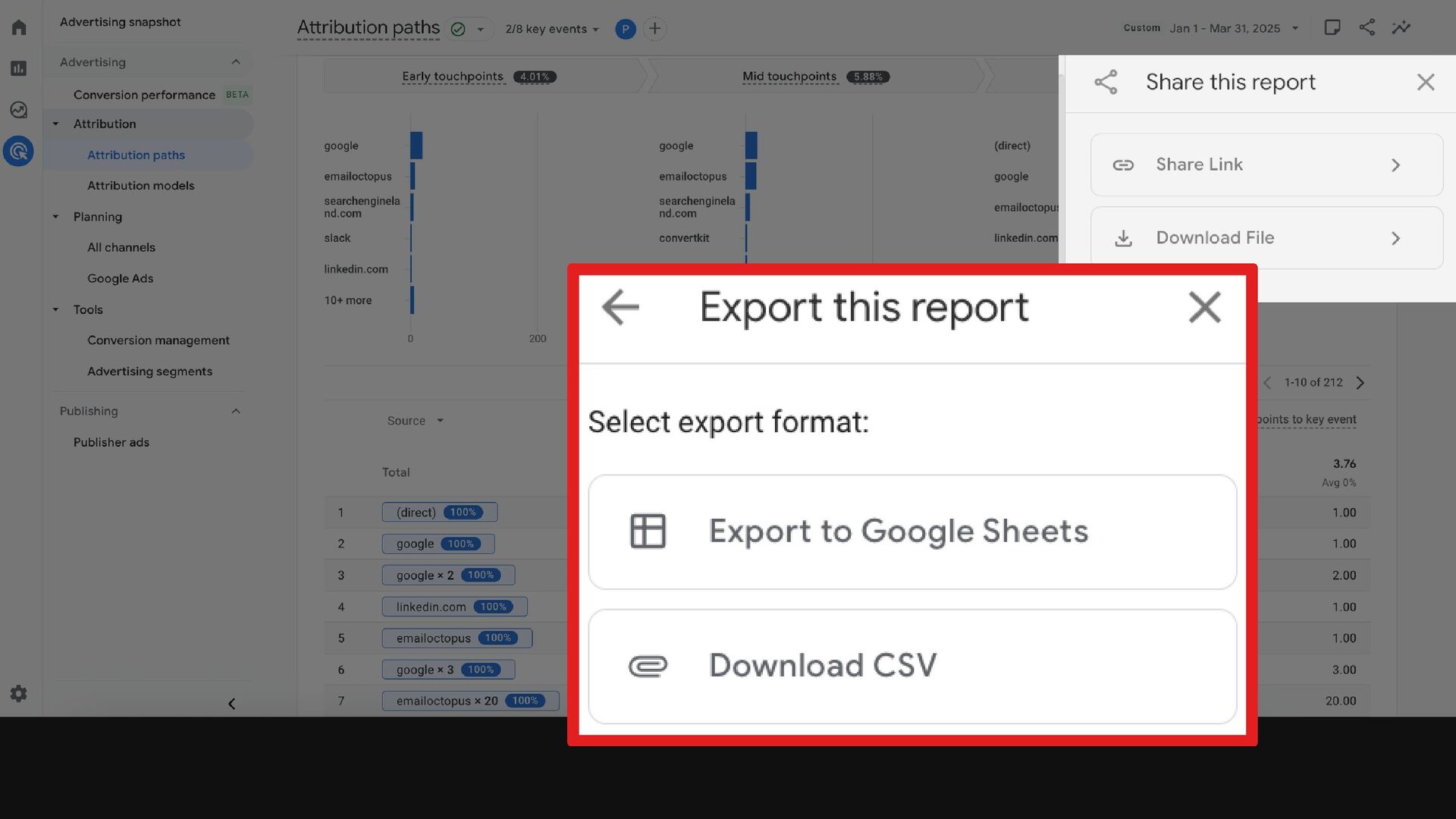Open the custom date range dropdown
The height and width of the screenshot is (819, 1456).
tap(1233, 28)
